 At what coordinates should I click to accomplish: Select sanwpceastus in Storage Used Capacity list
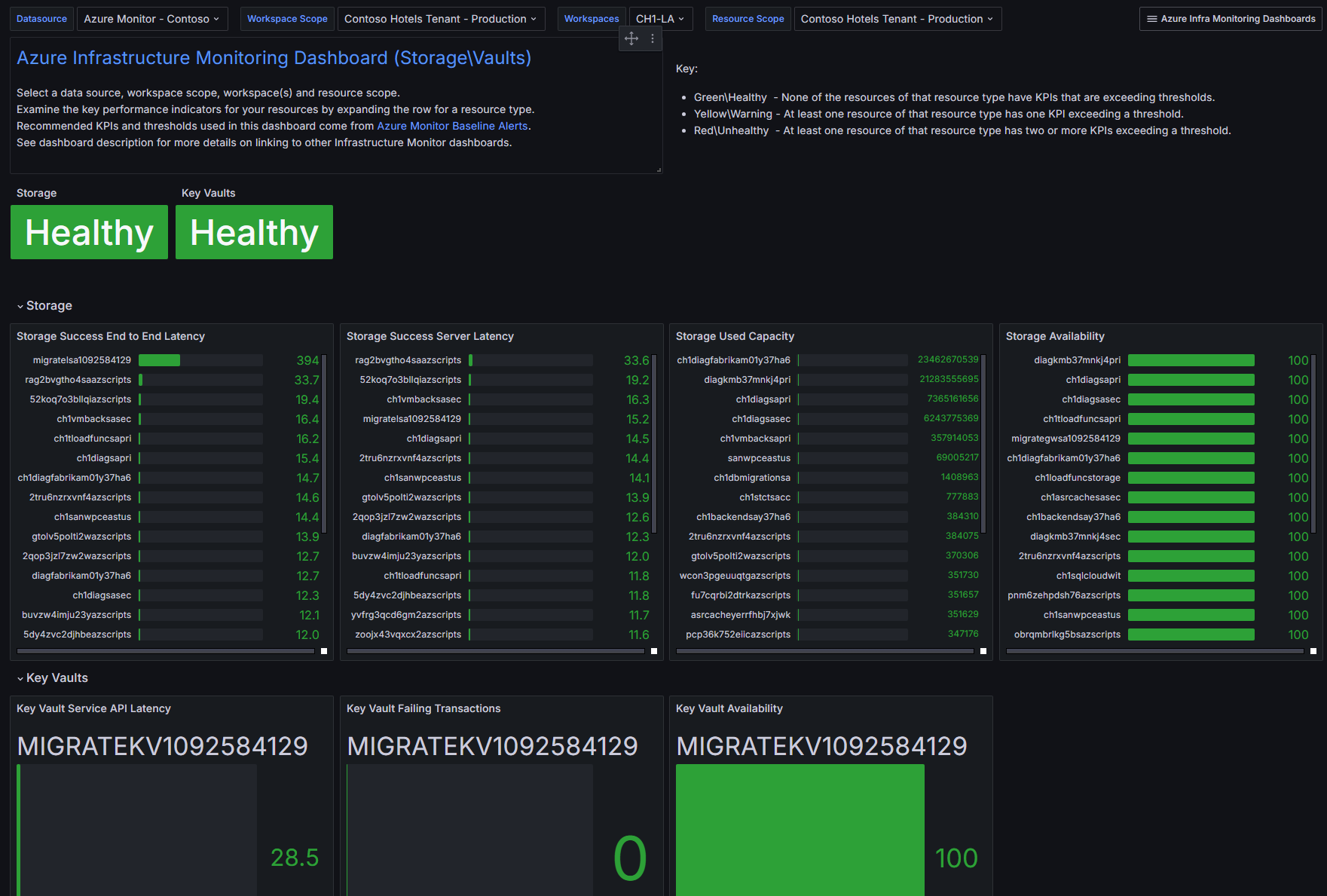pos(759,458)
